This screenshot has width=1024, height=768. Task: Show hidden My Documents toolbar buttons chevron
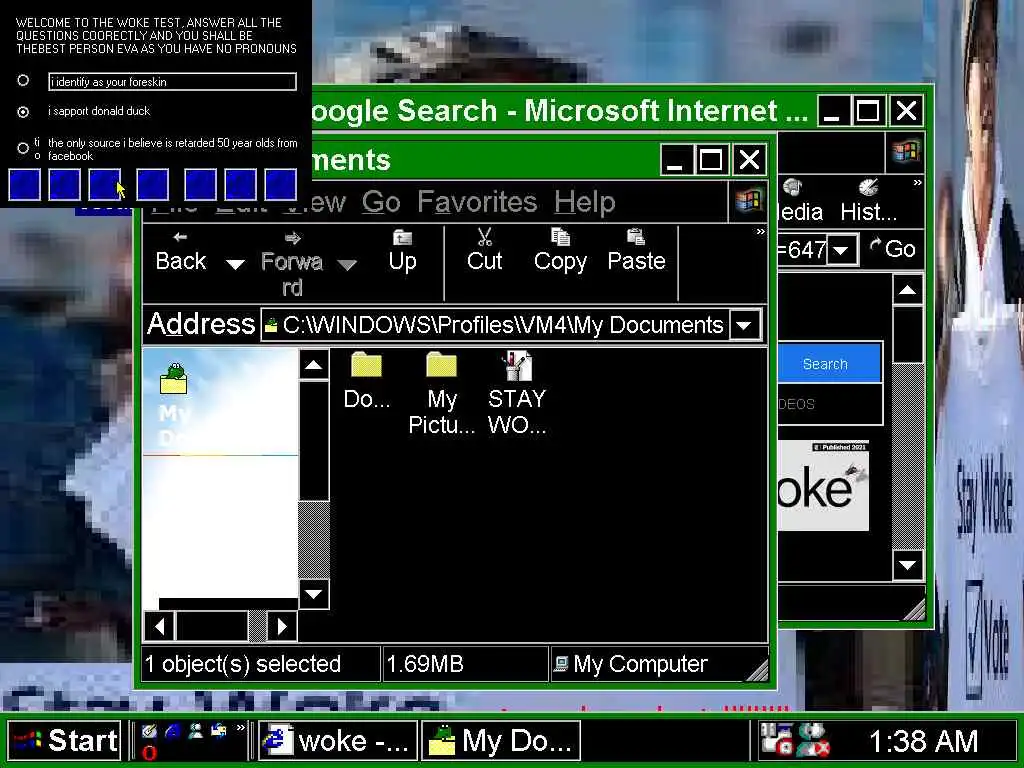pos(760,232)
